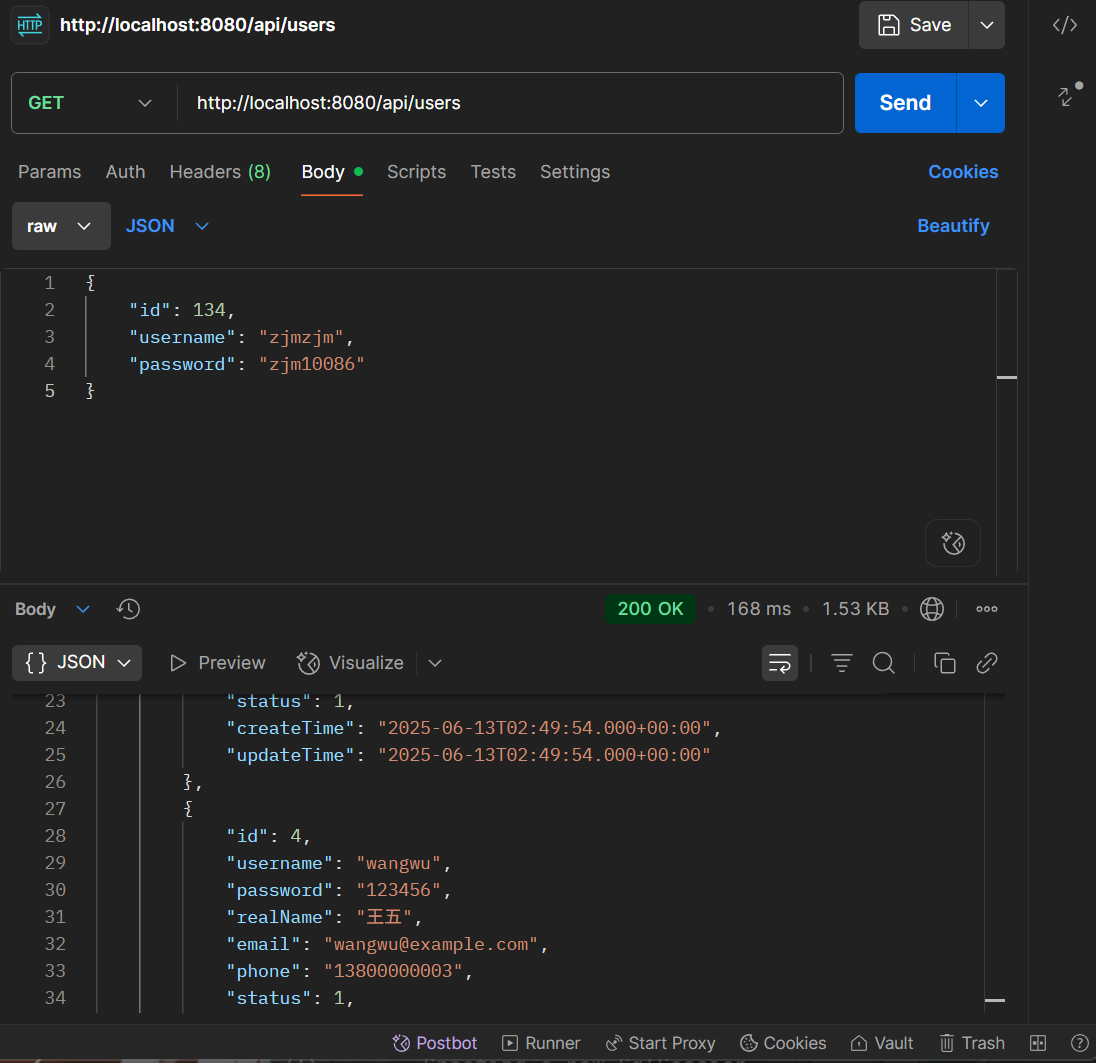Open the JSON body format dropdown
This screenshot has width=1096, height=1063.
pos(167,226)
